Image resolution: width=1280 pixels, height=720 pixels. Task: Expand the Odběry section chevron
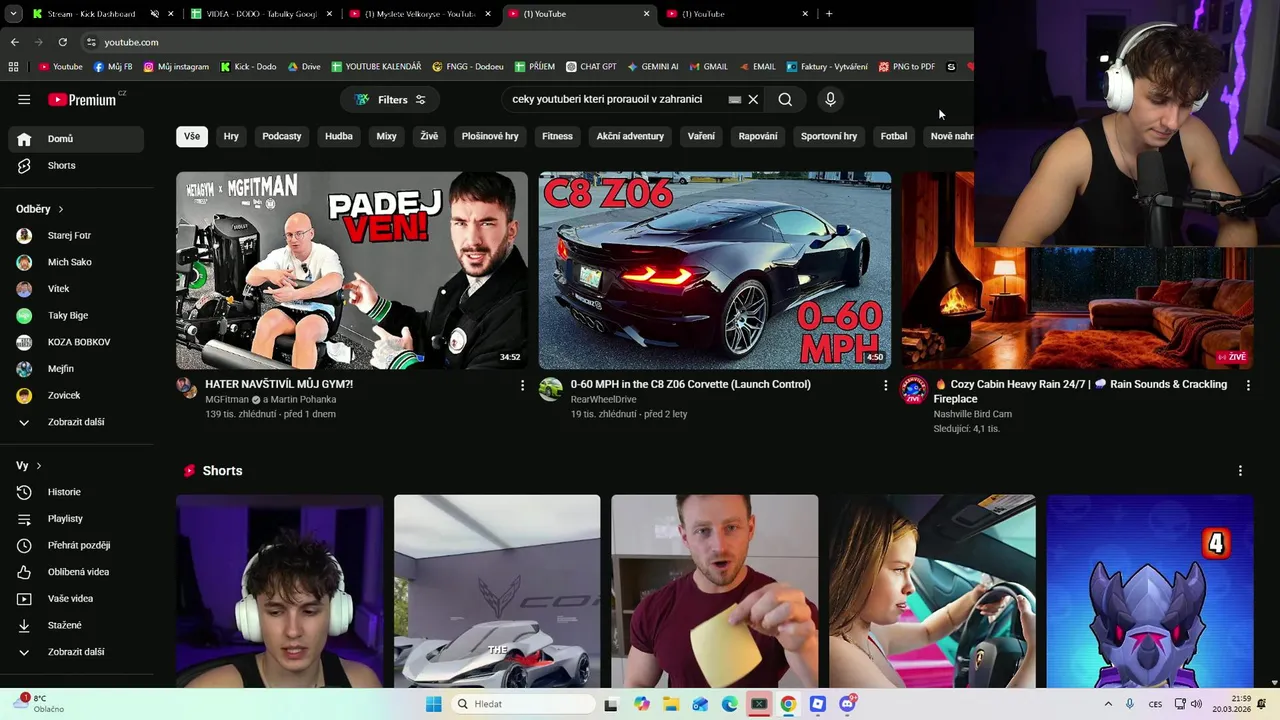(61, 209)
